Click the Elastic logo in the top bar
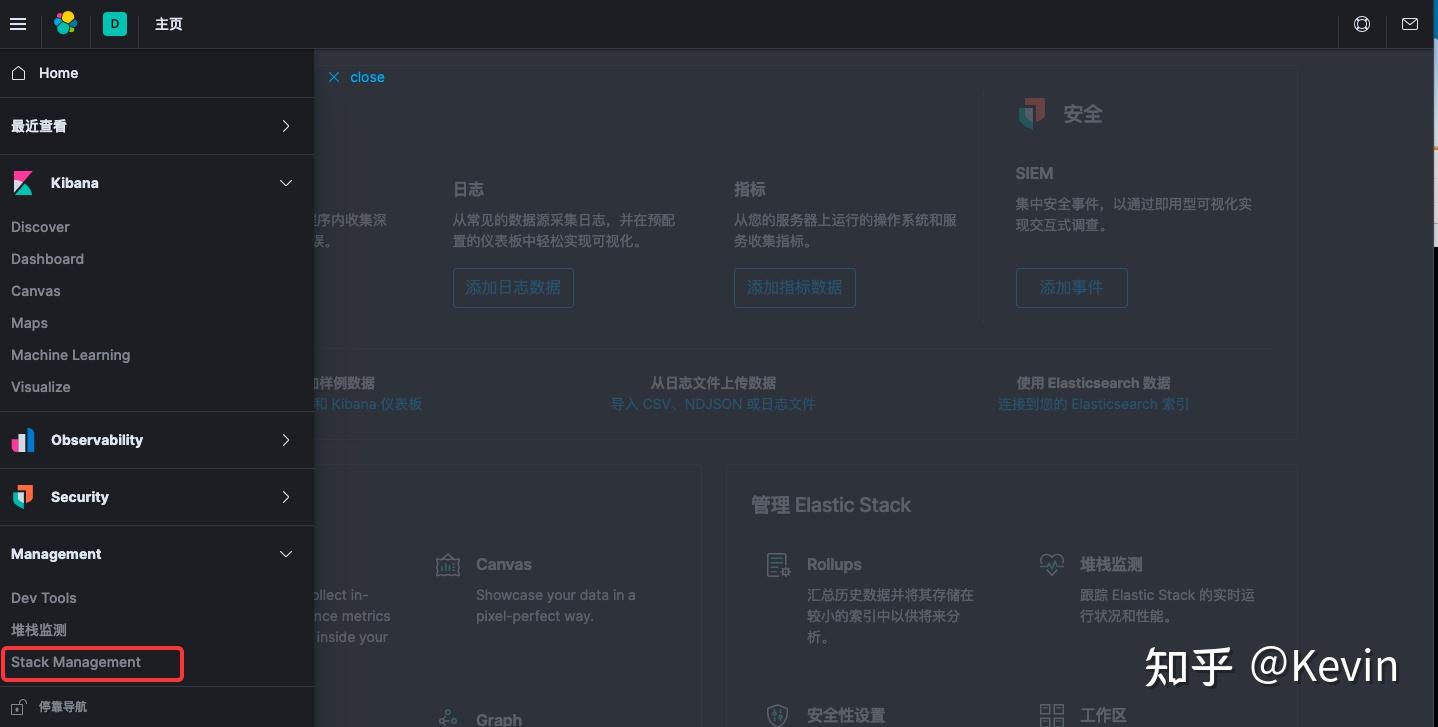 (x=66, y=23)
